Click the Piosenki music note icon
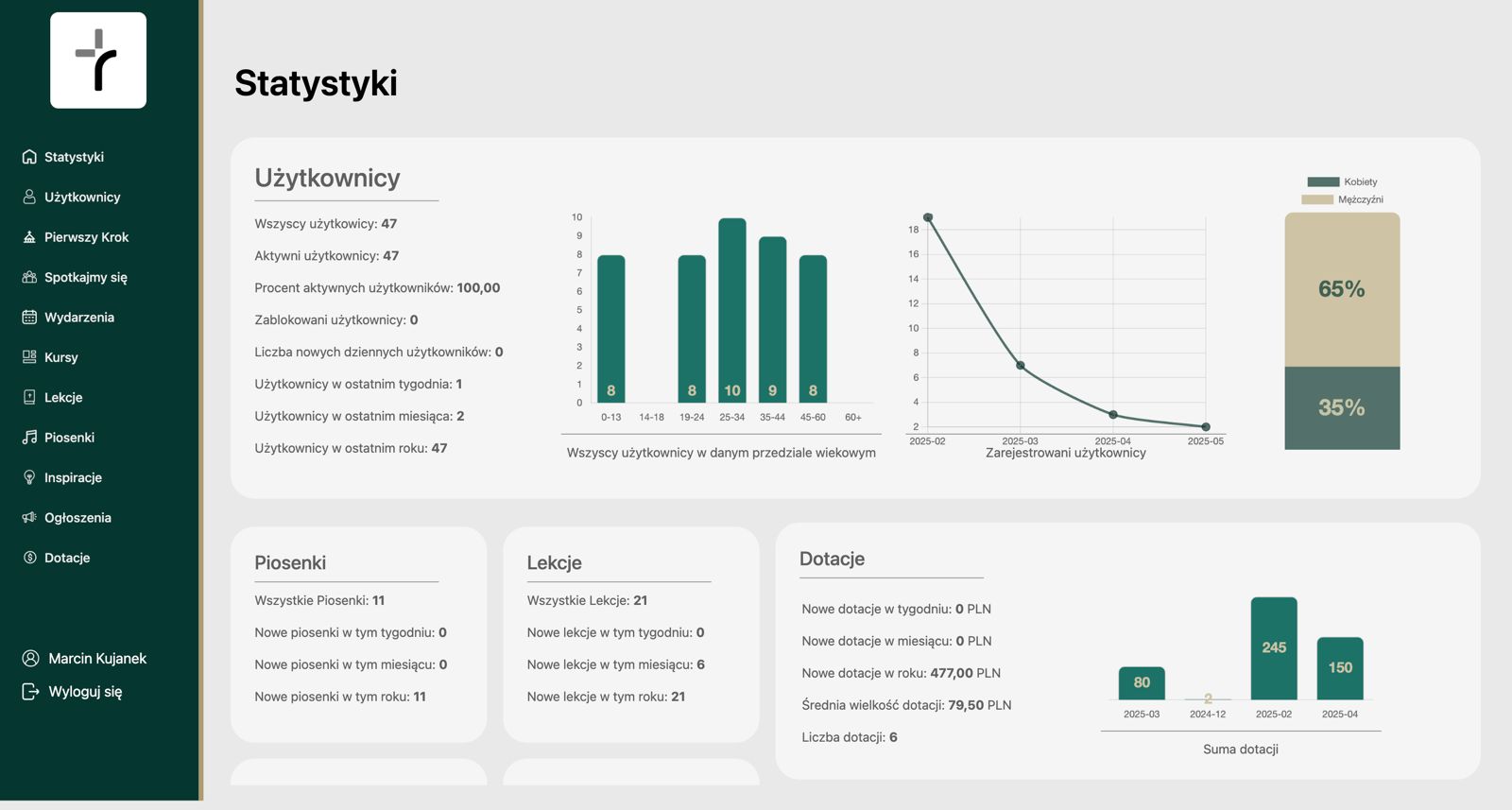The image size is (1512, 810). coord(29,438)
